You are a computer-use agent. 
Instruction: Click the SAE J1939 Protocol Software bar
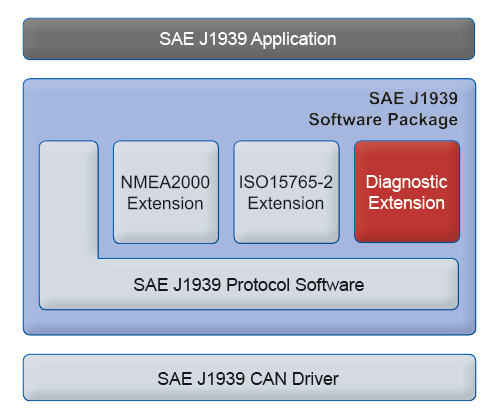(249, 284)
